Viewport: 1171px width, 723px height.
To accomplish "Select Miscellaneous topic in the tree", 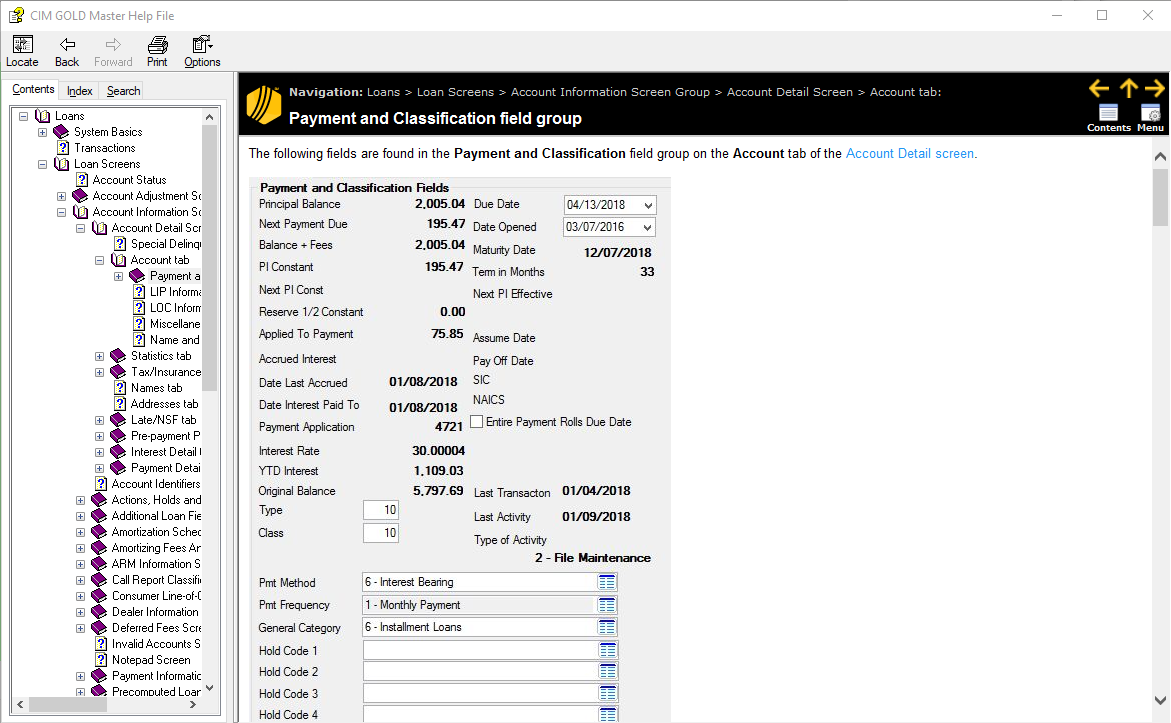I will [x=175, y=324].
